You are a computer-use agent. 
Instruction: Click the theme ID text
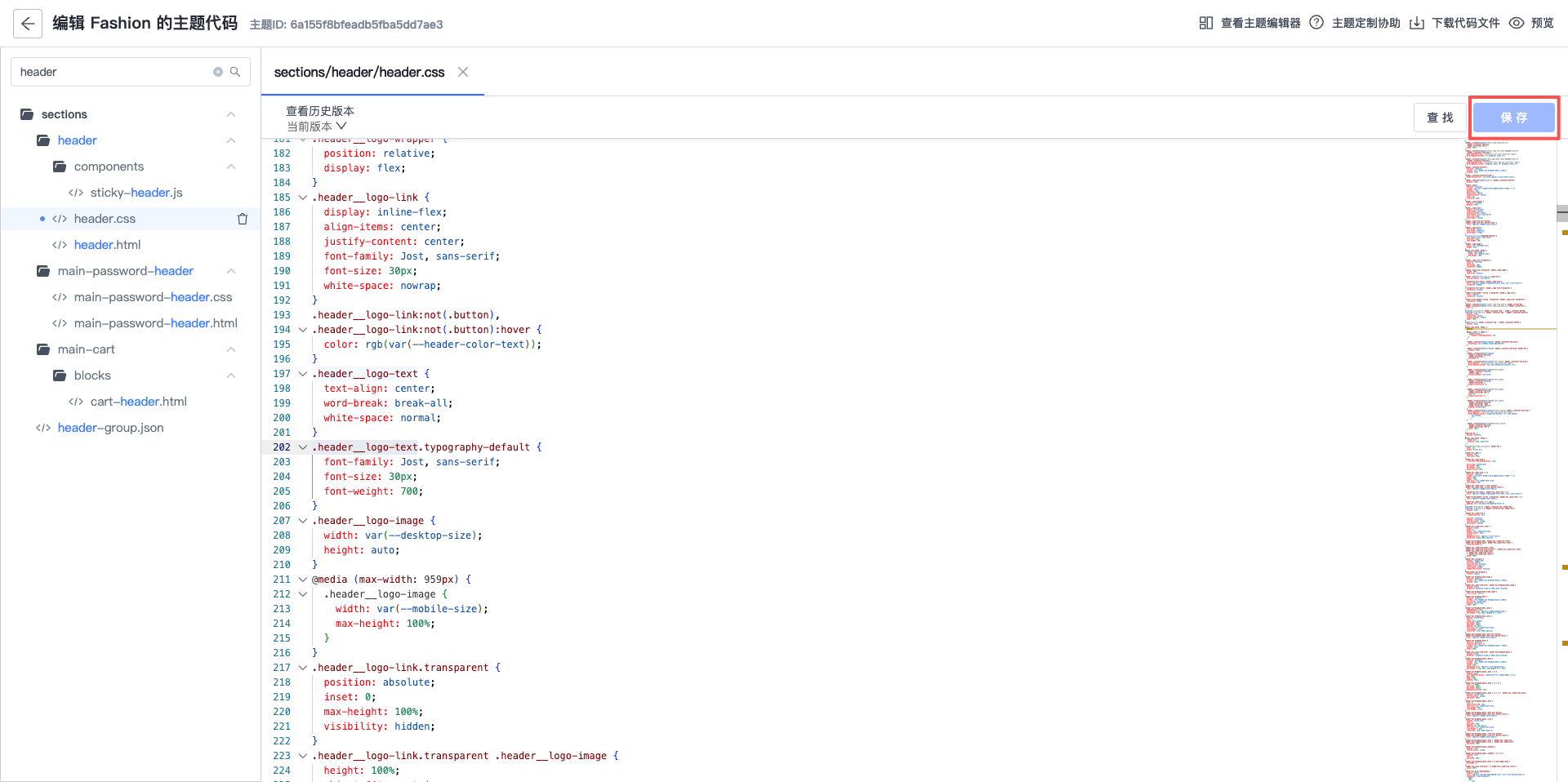pyautogui.click(x=346, y=24)
